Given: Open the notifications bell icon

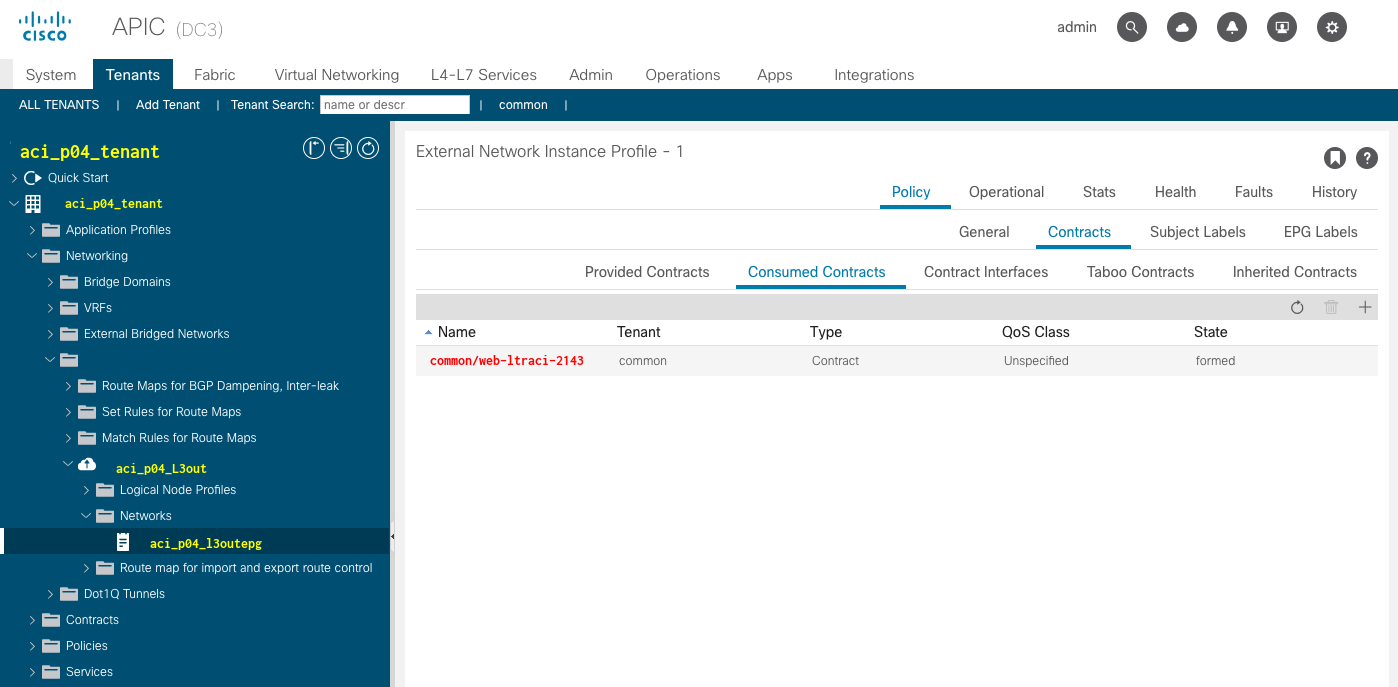Looking at the screenshot, I should coord(1232,28).
